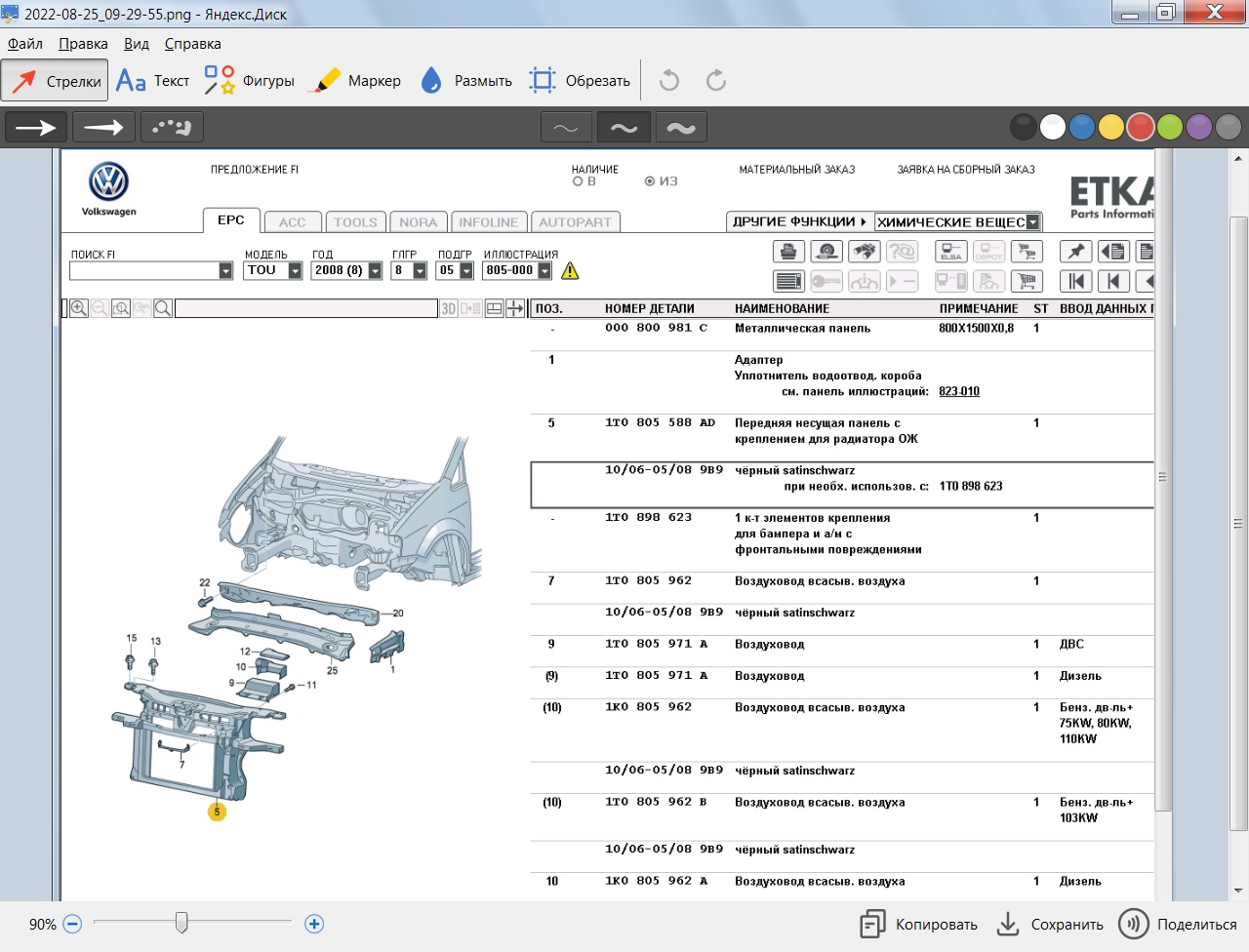Click the Поделиться button
This screenshot has width=1249, height=952.
(x=1179, y=925)
